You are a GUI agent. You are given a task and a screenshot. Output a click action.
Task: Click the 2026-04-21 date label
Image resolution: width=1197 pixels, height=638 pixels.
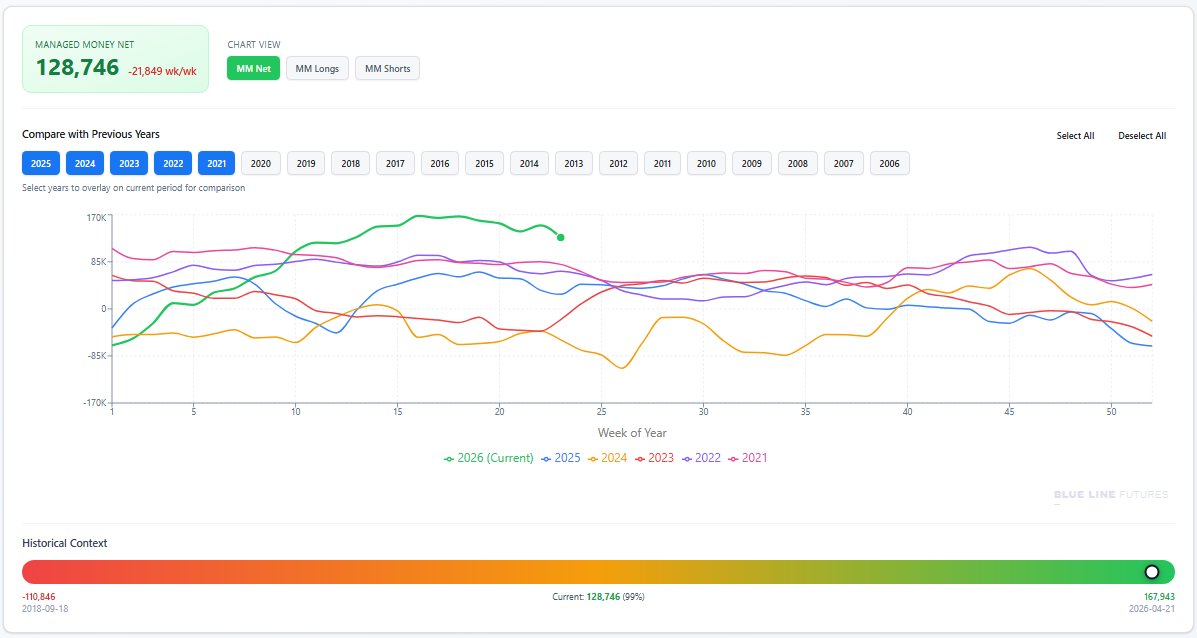[1152, 609]
